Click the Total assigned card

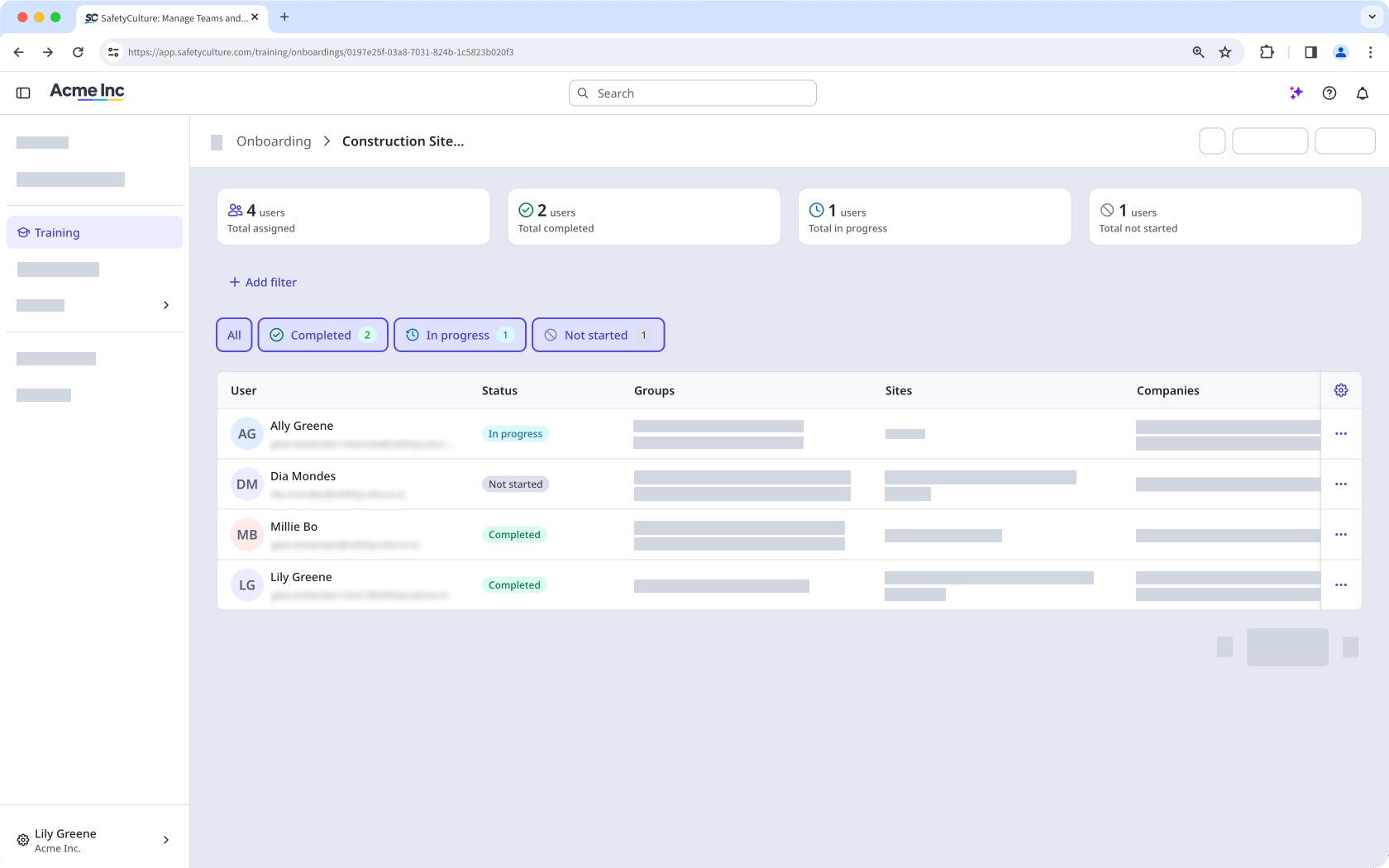click(x=353, y=217)
